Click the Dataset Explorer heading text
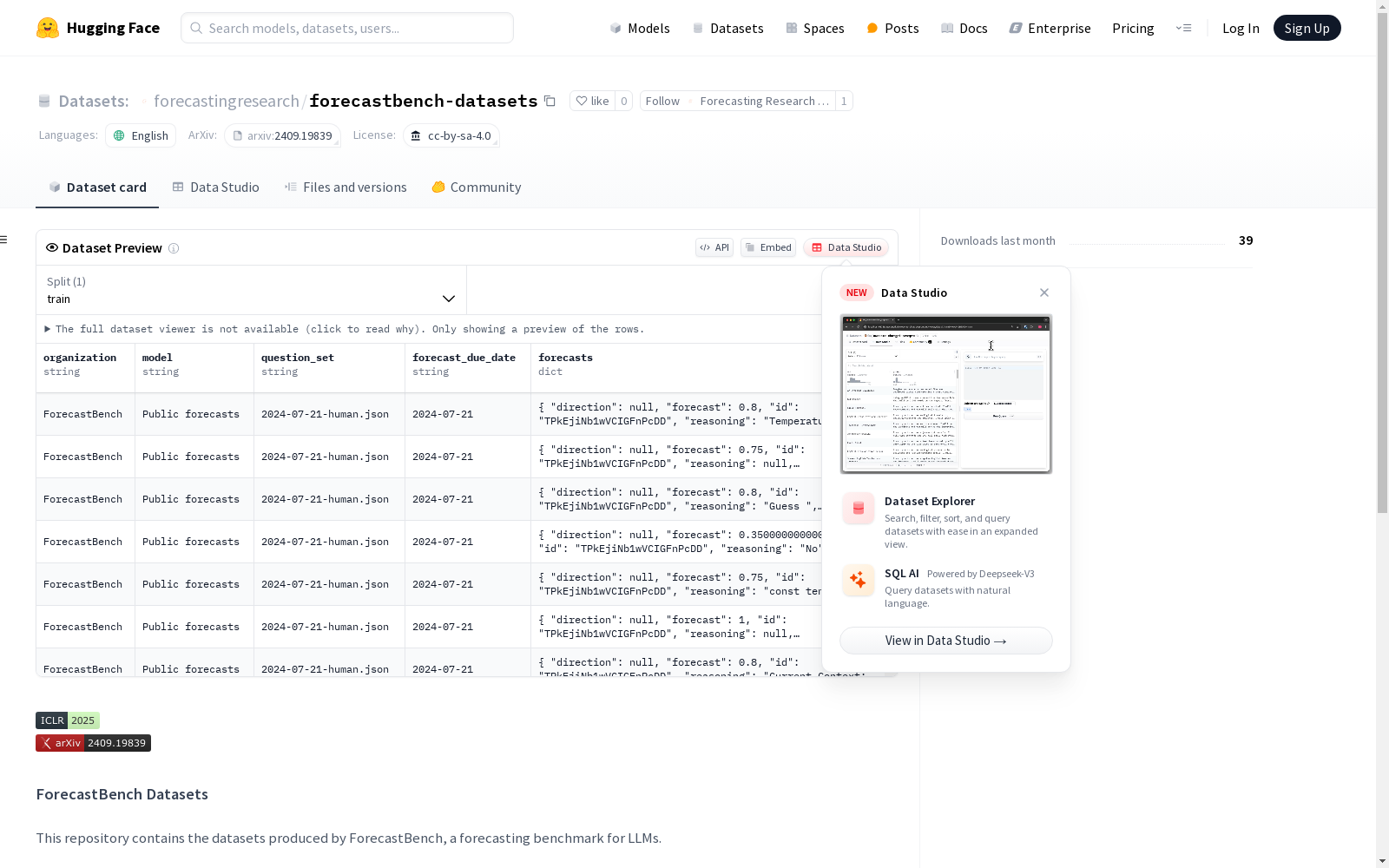This screenshot has height=868, width=1389. pyautogui.click(x=930, y=501)
